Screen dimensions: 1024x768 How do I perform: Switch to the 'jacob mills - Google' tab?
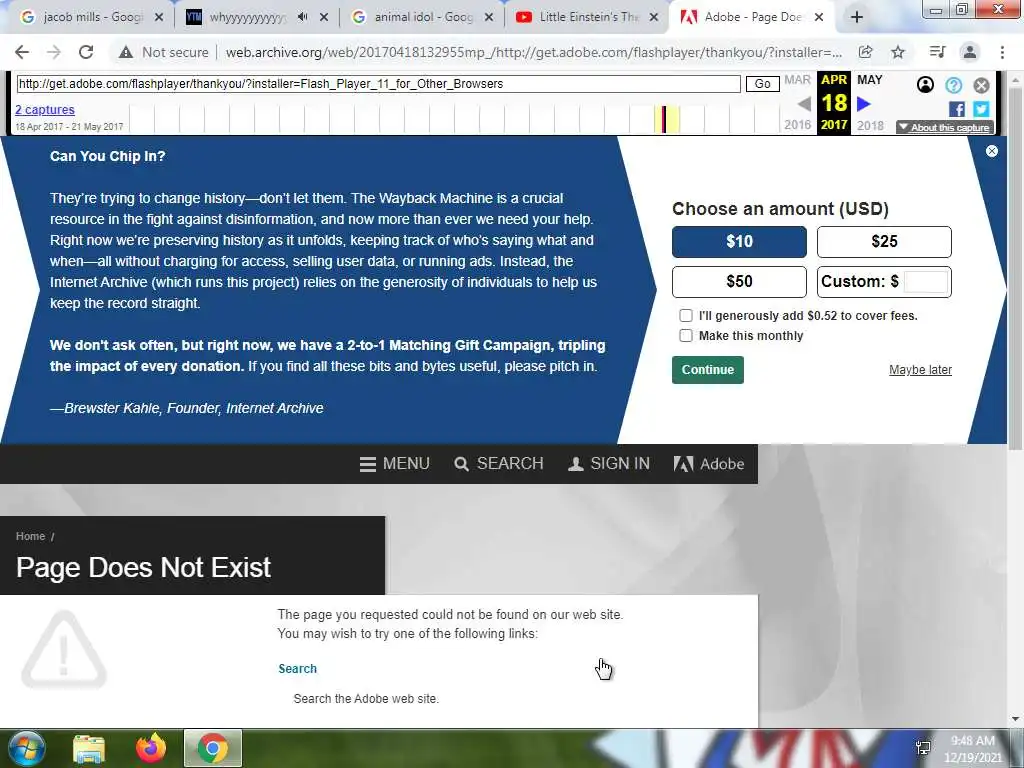click(x=91, y=18)
